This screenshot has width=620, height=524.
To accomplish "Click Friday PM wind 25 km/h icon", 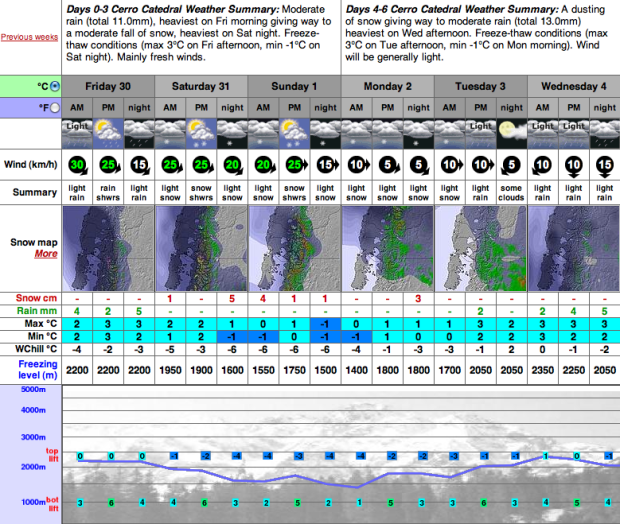I will click(109, 165).
